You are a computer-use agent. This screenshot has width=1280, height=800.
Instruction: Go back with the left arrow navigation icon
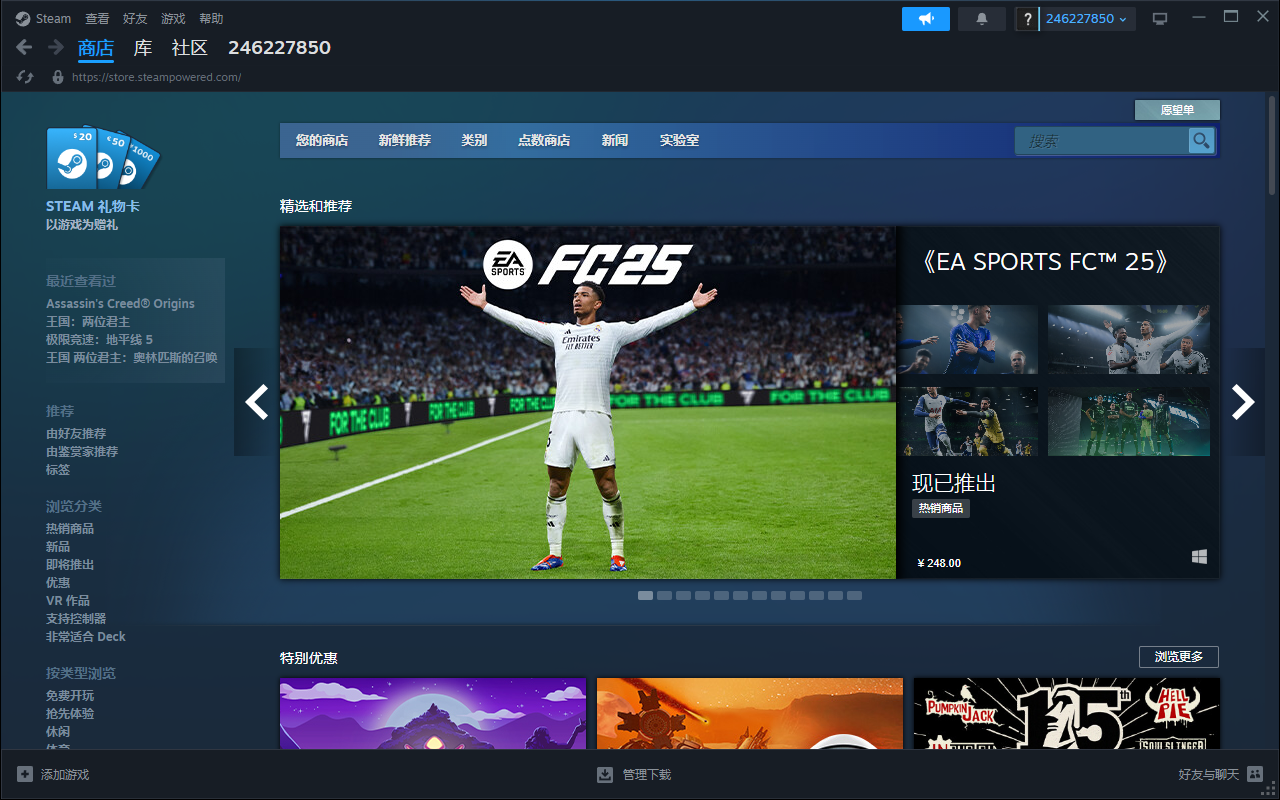click(x=25, y=47)
